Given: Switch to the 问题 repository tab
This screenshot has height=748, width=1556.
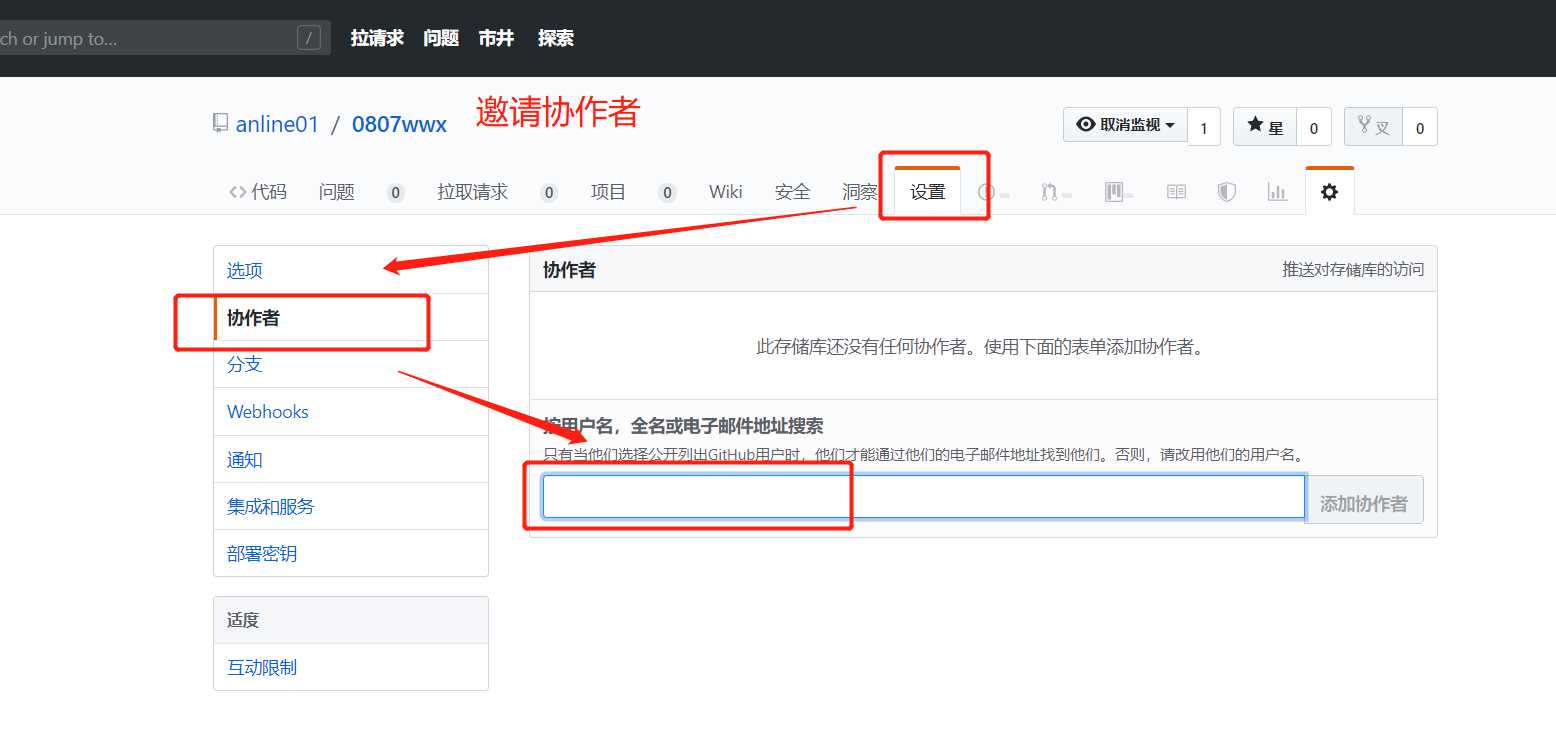Looking at the screenshot, I should tap(361, 192).
